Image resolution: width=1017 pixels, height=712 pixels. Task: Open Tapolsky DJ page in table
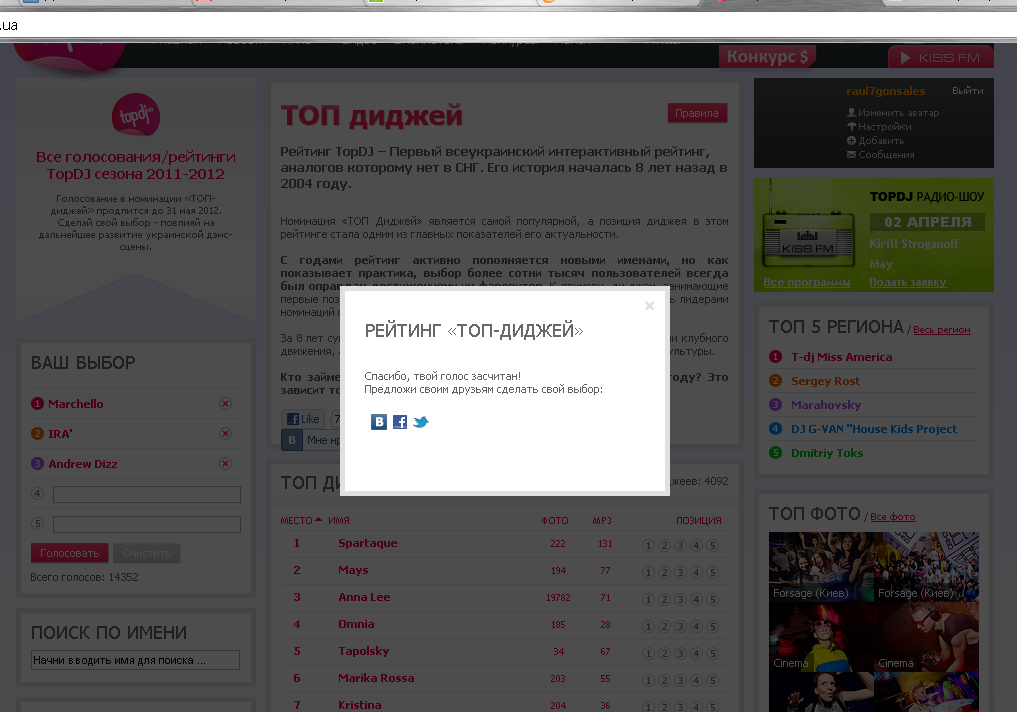point(363,651)
